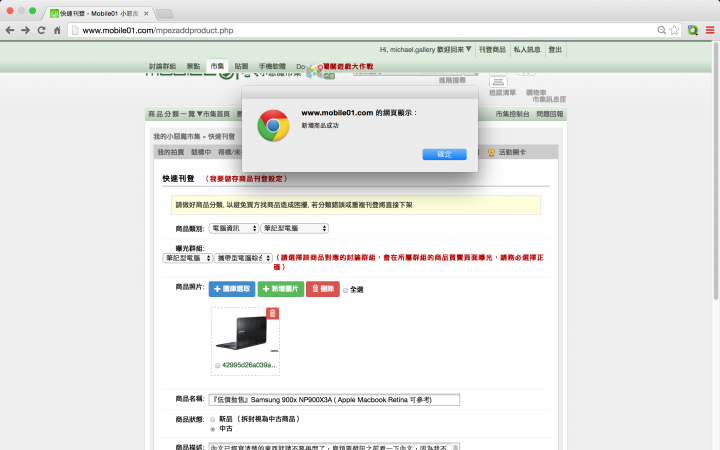Switch to 競標中 tab
Screen dimensions: 720x450
point(201,152)
